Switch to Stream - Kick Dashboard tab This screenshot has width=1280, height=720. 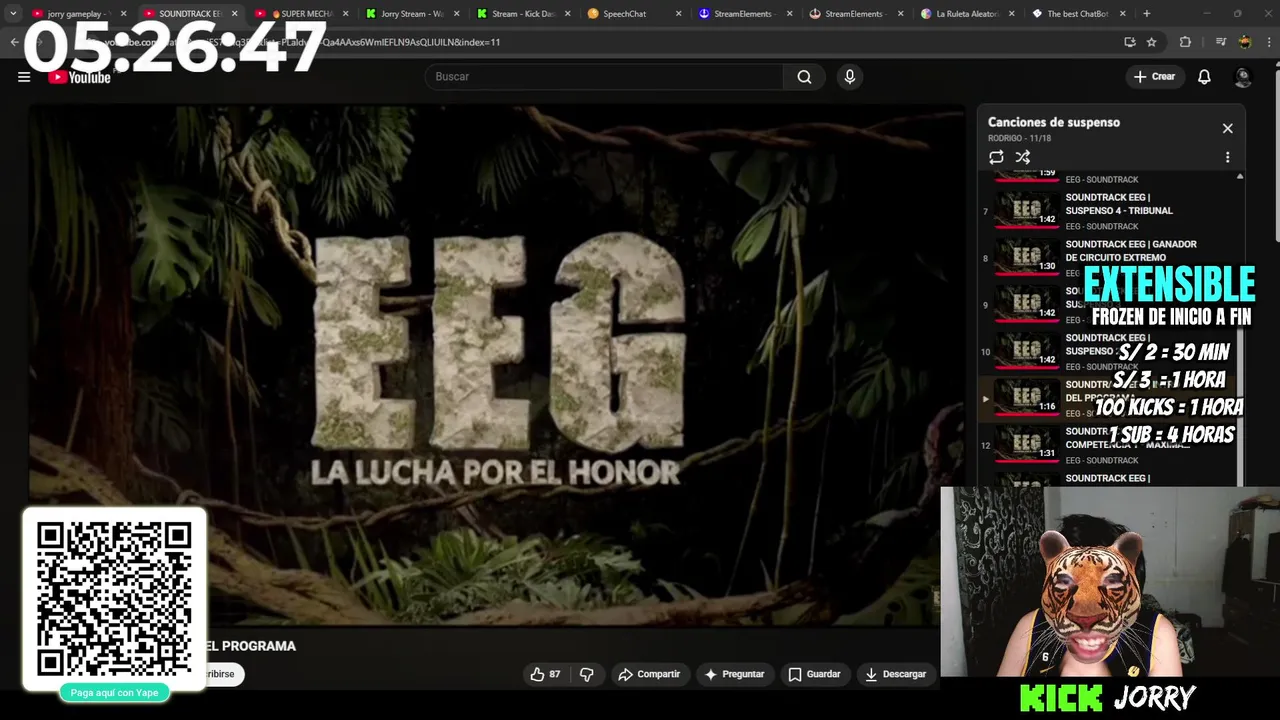pyautogui.click(x=522, y=14)
